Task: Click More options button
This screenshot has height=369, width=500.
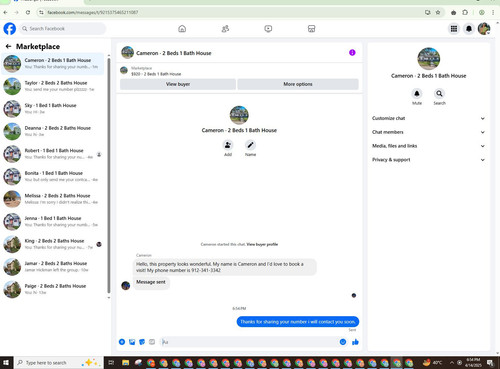Action: [298, 84]
